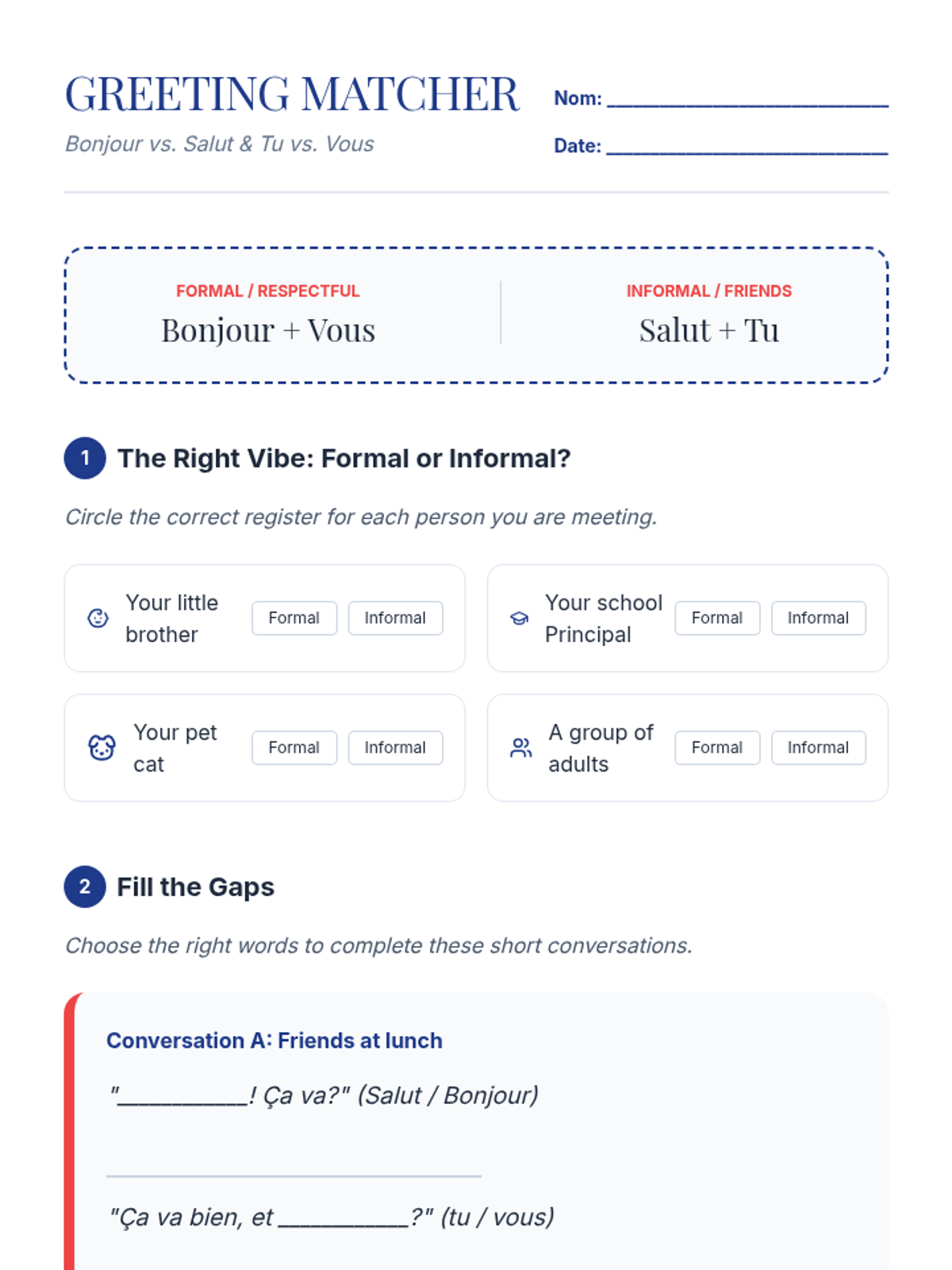Pick Informal for a group of adults

818,748
